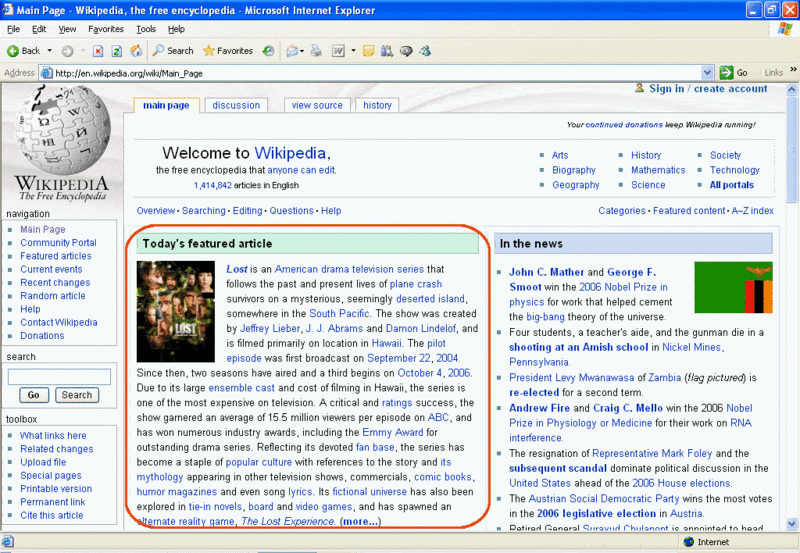
Task: Open the History toolbar icon
Action: coord(268,51)
